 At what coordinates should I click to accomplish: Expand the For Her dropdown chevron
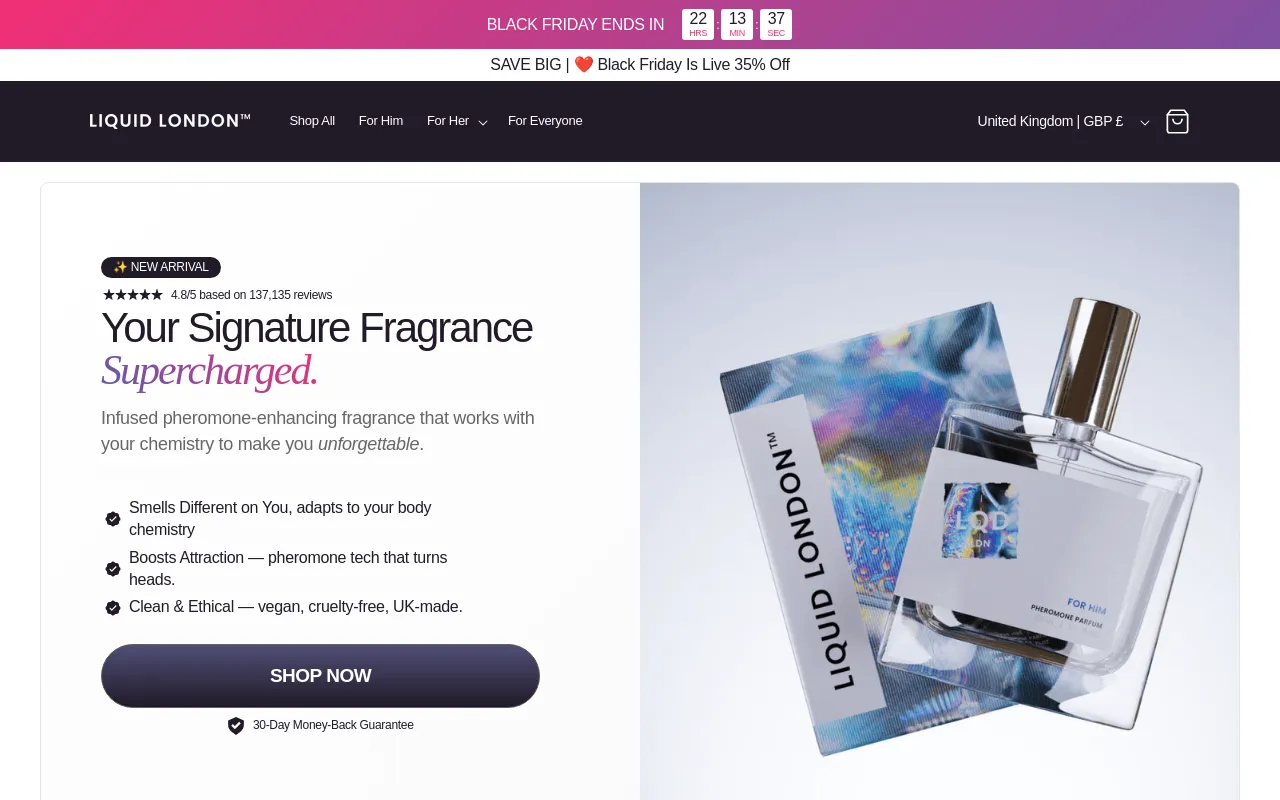tap(483, 122)
